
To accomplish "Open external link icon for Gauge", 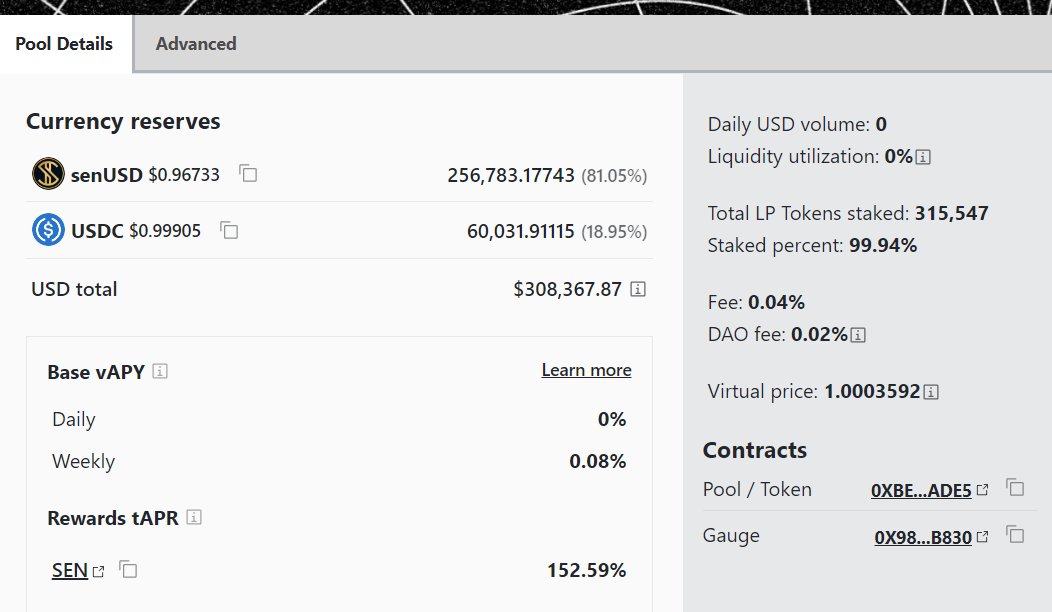I will (x=982, y=537).
